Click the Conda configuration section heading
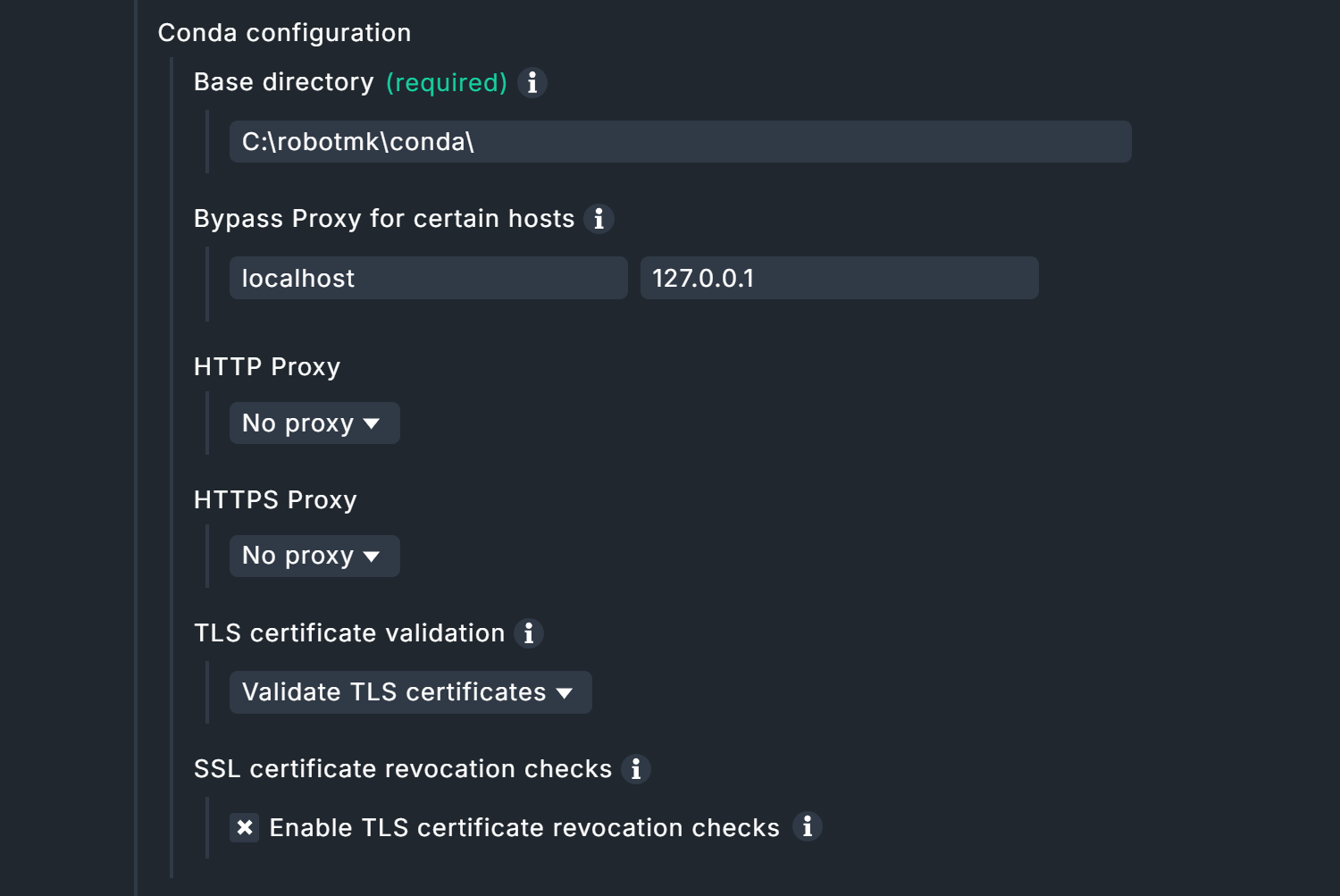The width and height of the screenshot is (1340, 896). (x=284, y=33)
